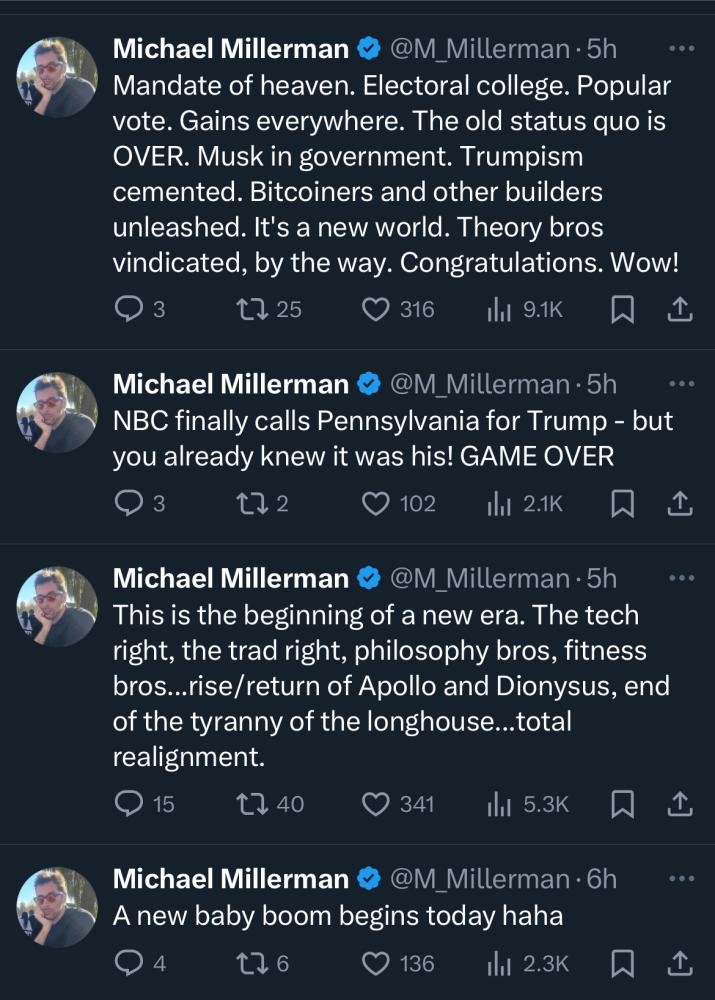Viewport: 715px width, 1000px height.
Task: Open the 6h timestamp of baby boom tweet
Action: [603, 878]
